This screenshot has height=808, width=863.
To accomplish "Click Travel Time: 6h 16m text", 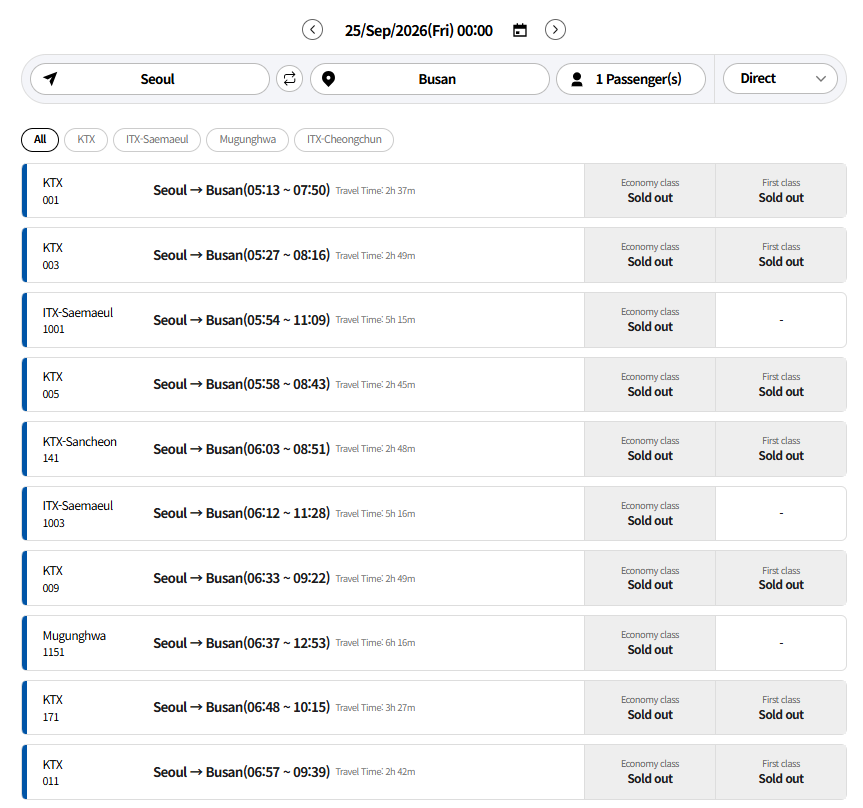I will pos(375,643).
